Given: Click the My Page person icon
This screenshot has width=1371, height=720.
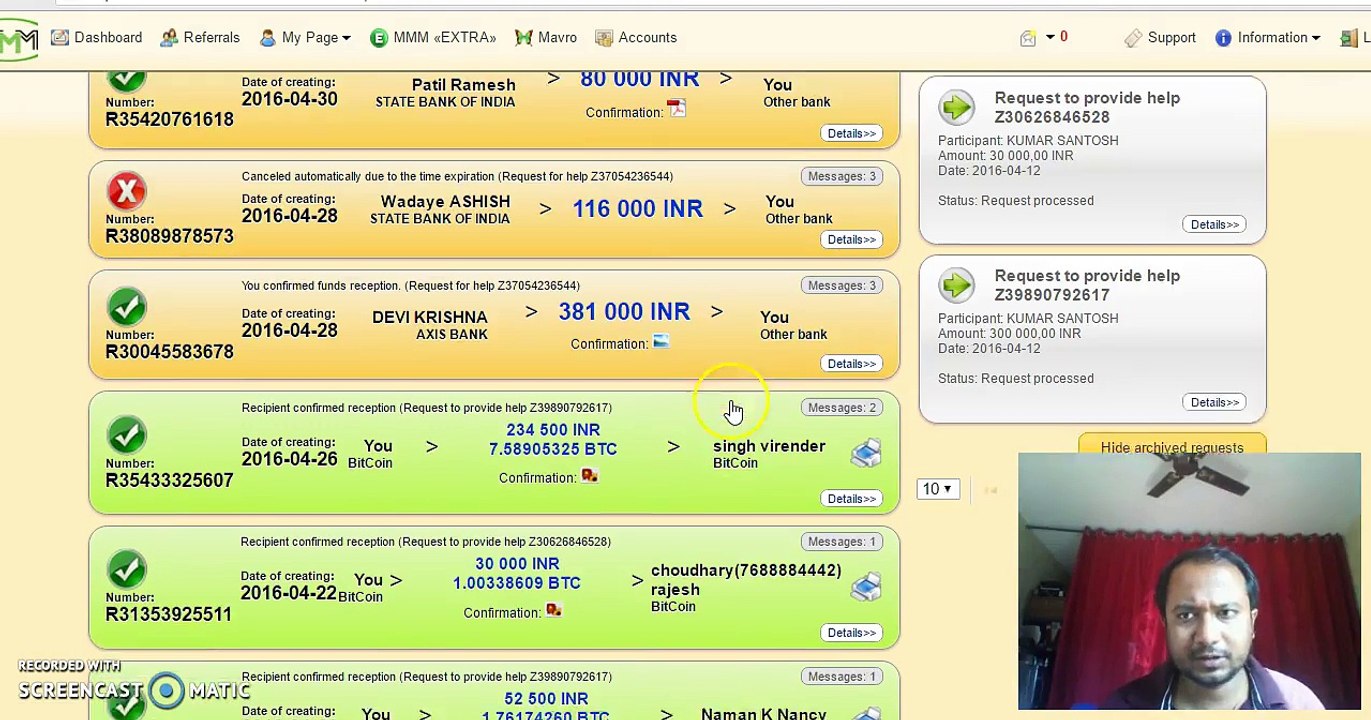Looking at the screenshot, I should pos(267,38).
